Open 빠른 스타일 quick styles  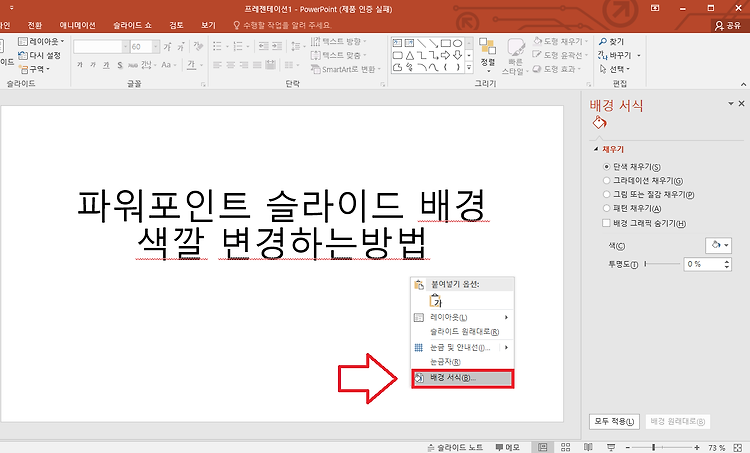(515, 56)
